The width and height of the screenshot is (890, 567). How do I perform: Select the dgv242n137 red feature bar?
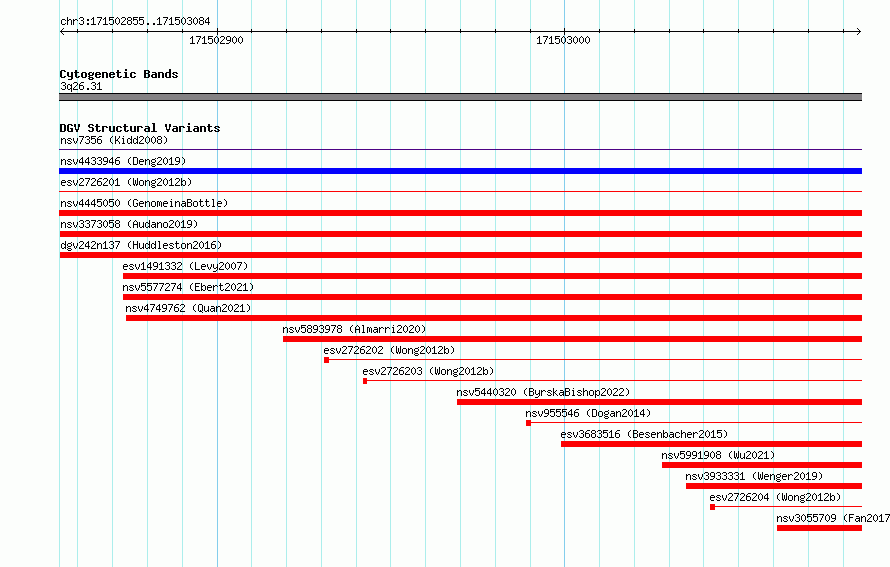pos(460,255)
